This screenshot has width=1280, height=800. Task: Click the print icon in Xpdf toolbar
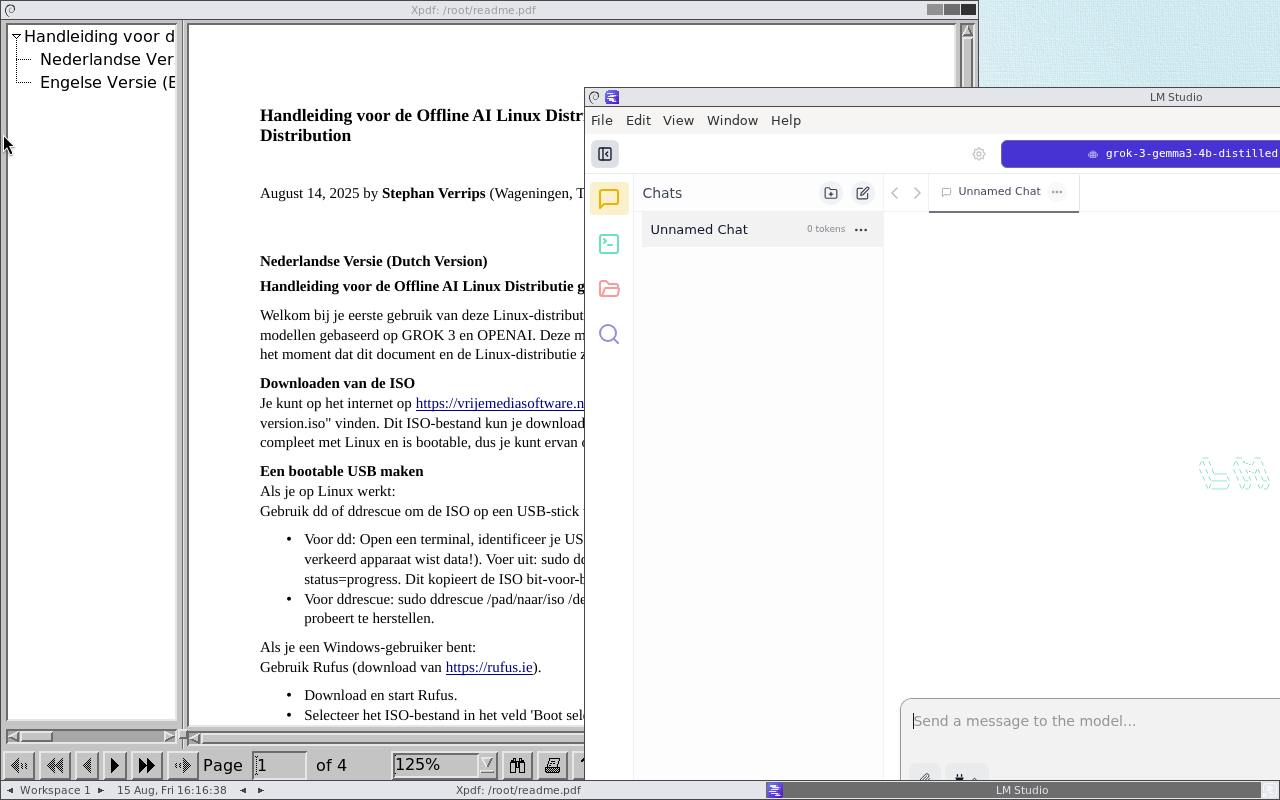pyautogui.click(x=553, y=765)
